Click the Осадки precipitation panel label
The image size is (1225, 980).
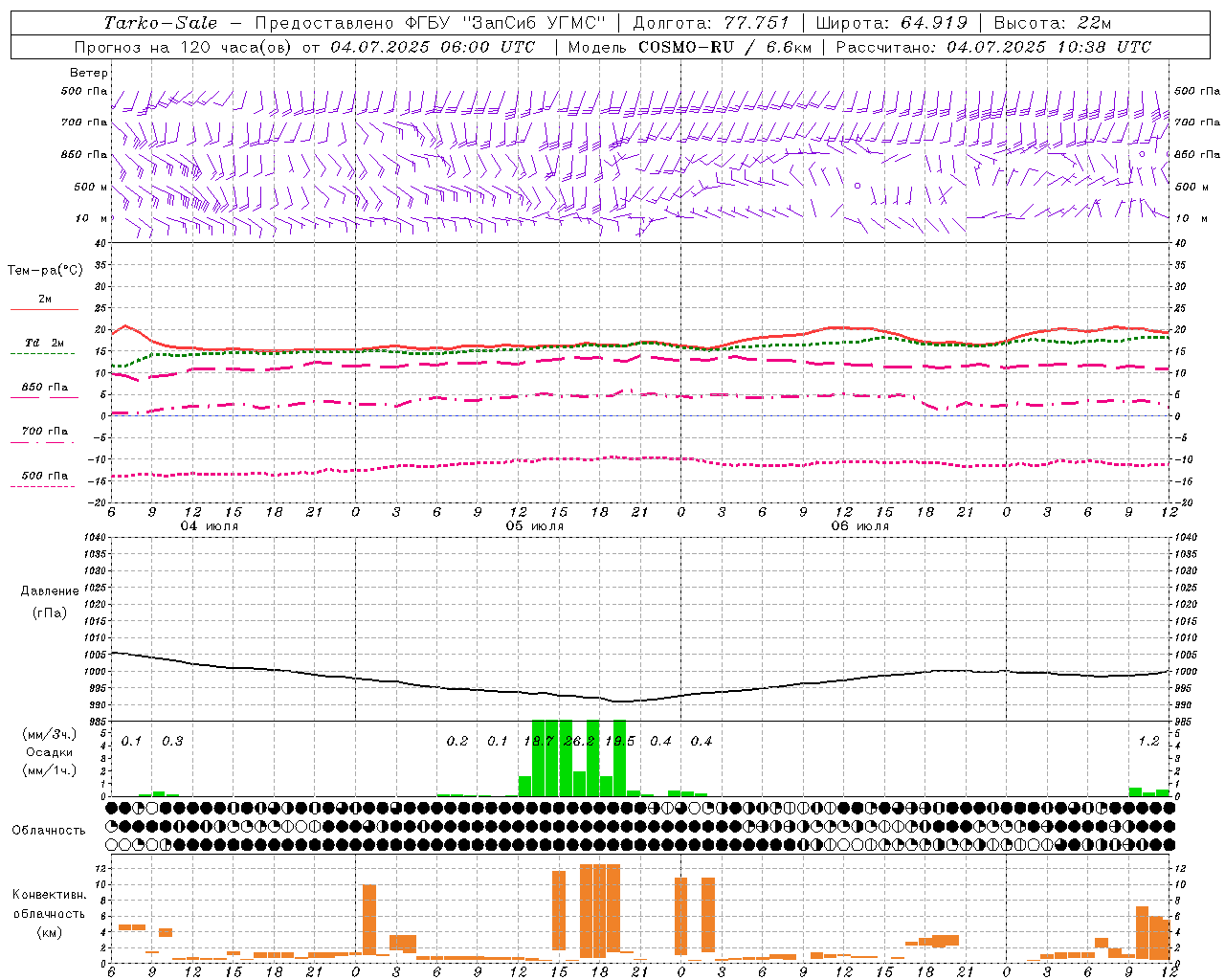pyautogui.click(x=50, y=752)
